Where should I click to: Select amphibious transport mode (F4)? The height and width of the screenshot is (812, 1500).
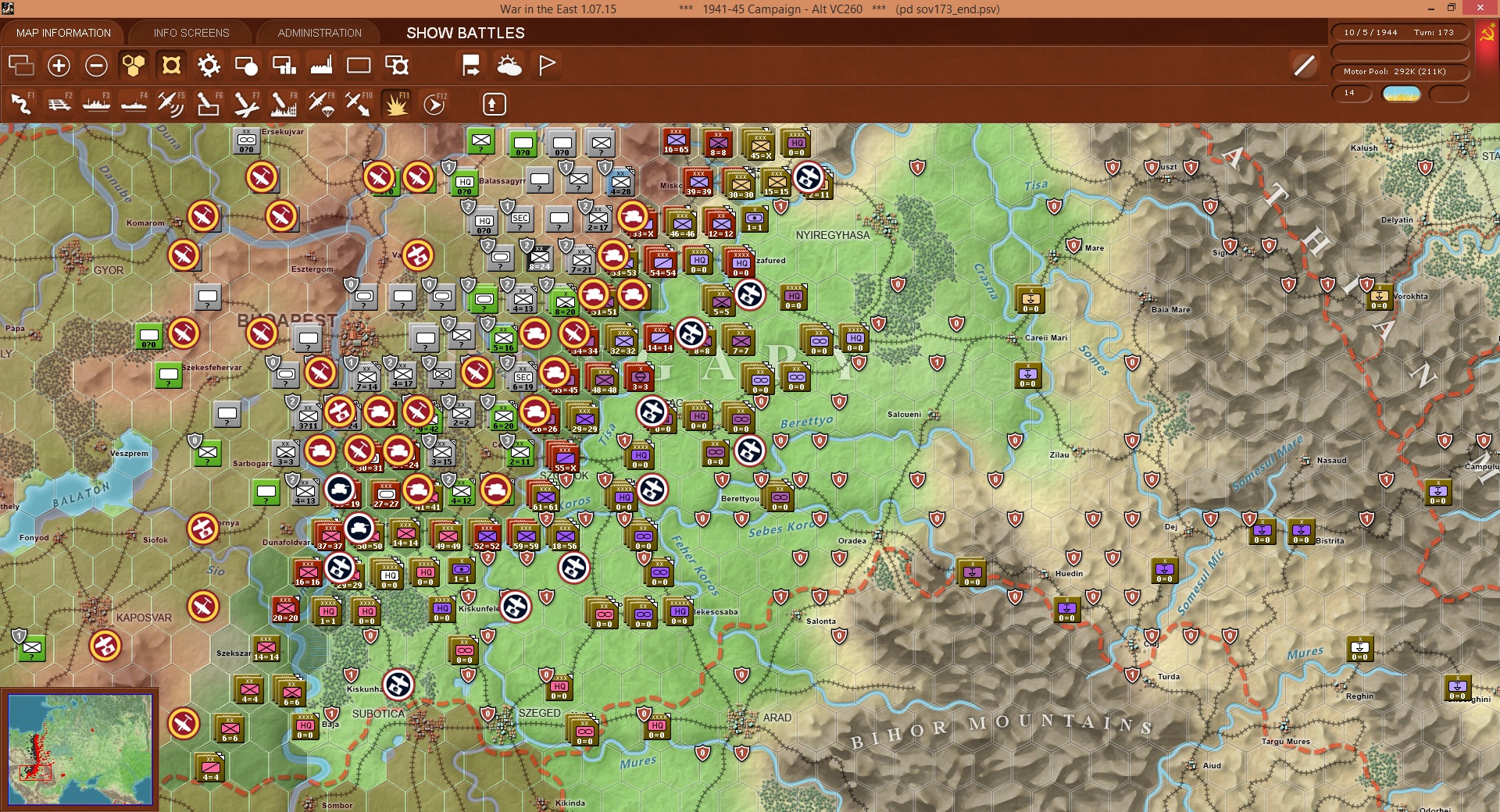134,104
